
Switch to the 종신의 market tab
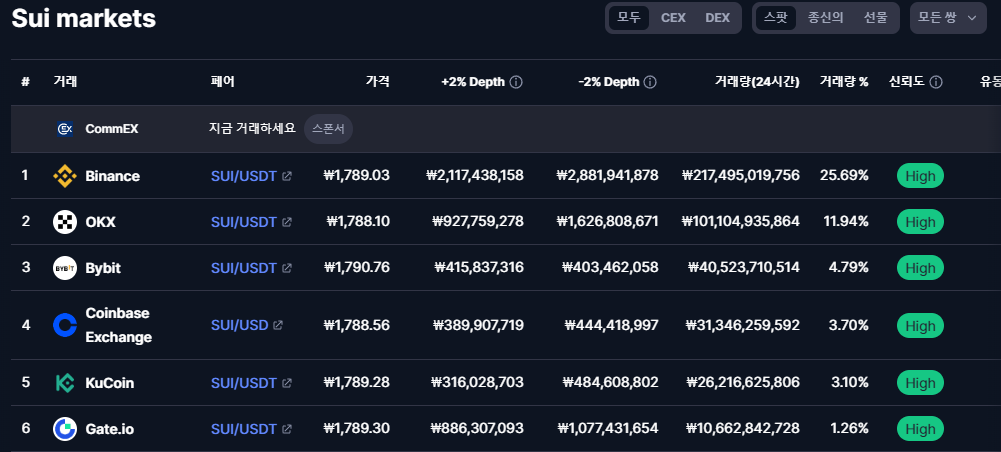(x=825, y=18)
